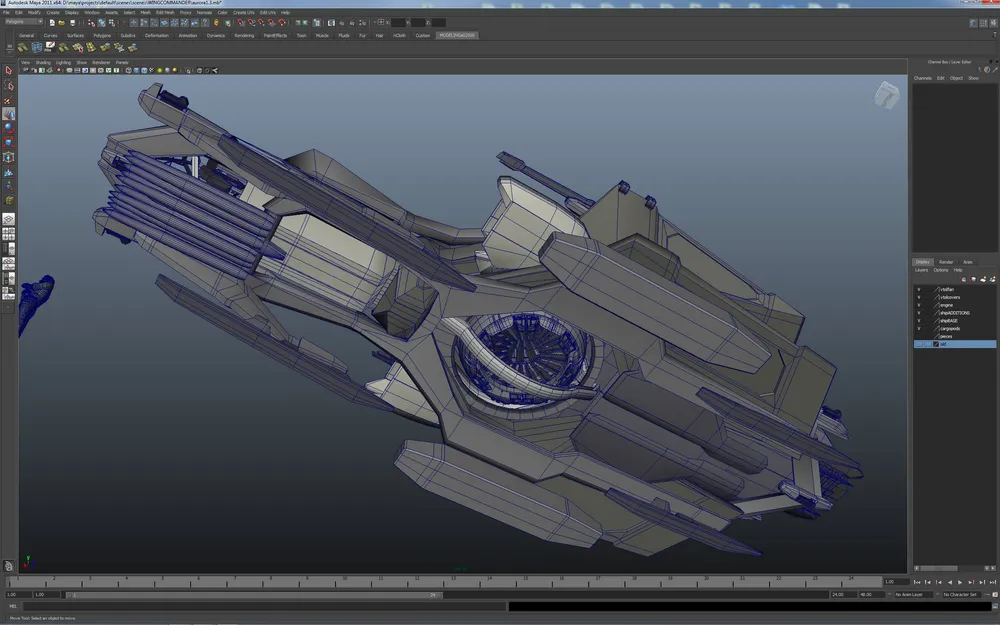Activate the Lasso Select tool
1000x625 pixels.
click(x=9, y=86)
